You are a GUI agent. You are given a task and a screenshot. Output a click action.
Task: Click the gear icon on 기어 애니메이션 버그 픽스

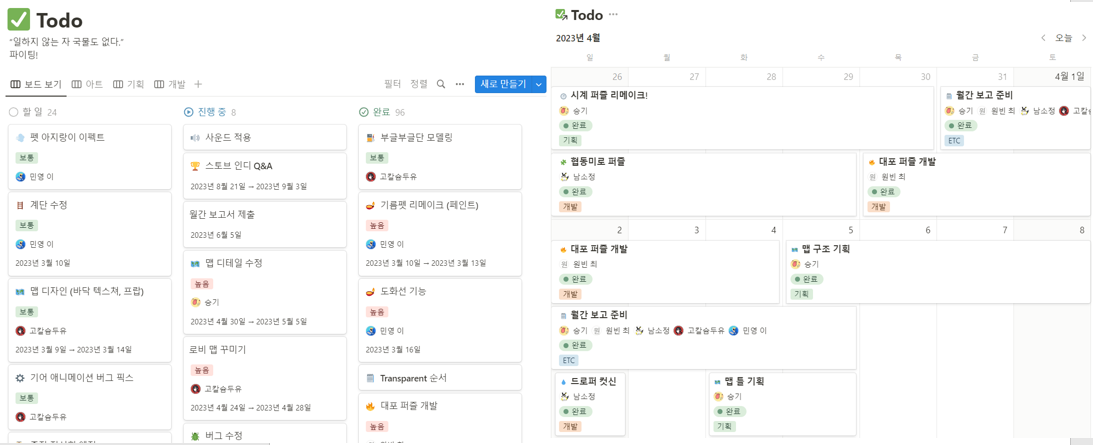tap(20, 378)
